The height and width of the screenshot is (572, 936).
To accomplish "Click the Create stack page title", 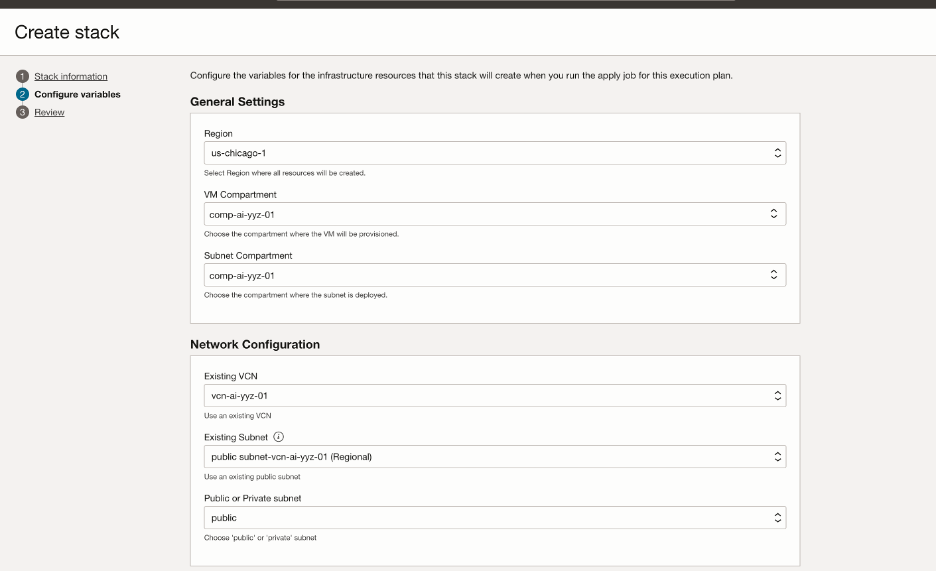I will (67, 33).
